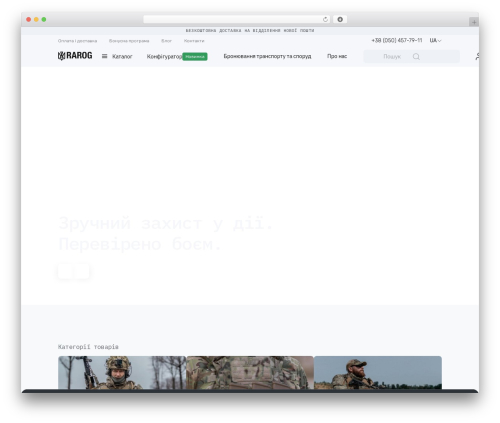Viewport: 500px width, 423px height.
Task: Click the RAROG logo
Action: (x=75, y=56)
